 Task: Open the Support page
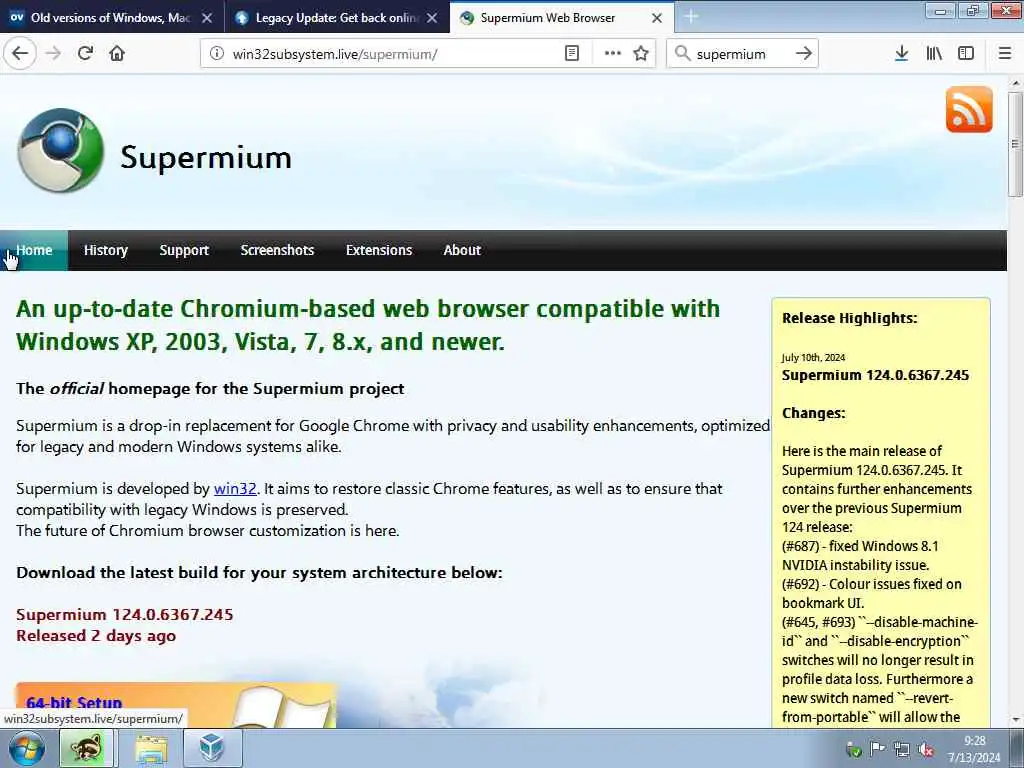pyautogui.click(x=184, y=250)
